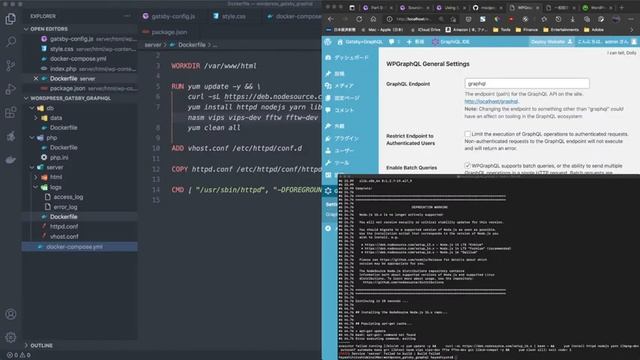Open error_log in the logs folder

coord(65,207)
